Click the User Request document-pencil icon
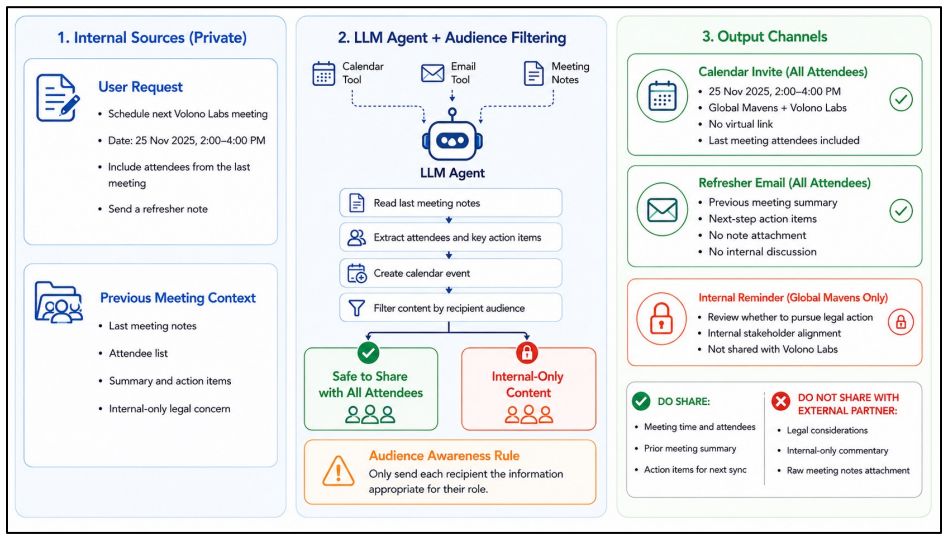948x540 pixels. (58, 97)
